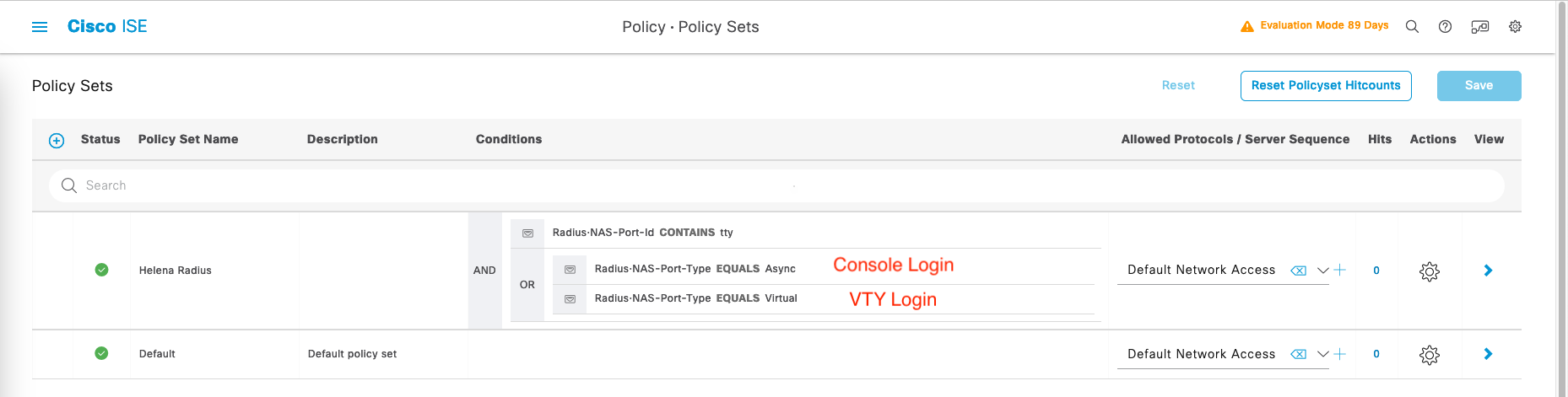Click the Reset link
The image size is (1568, 397).
(x=1178, y=85)
